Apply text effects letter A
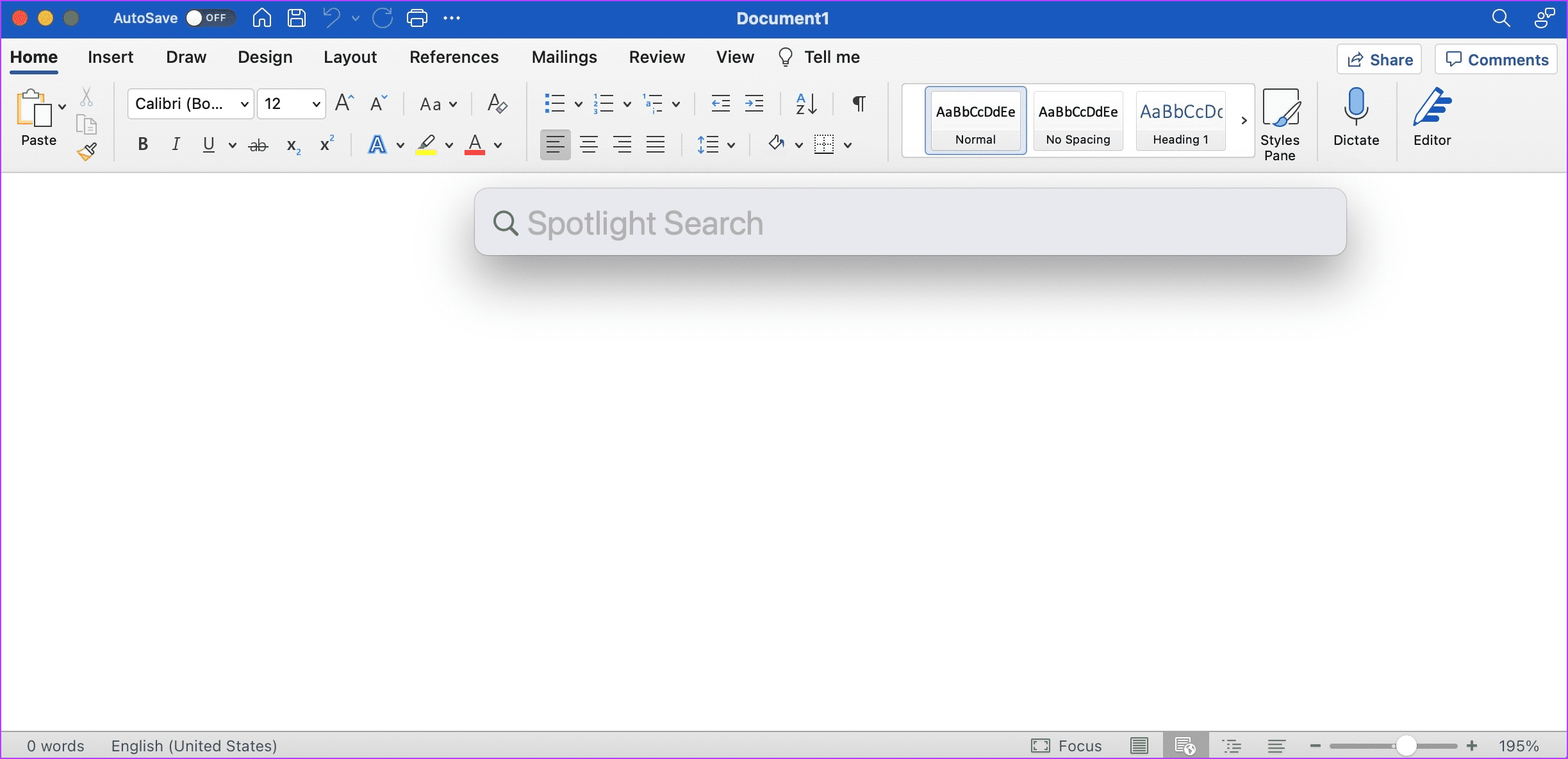 (x=377, y=144)
